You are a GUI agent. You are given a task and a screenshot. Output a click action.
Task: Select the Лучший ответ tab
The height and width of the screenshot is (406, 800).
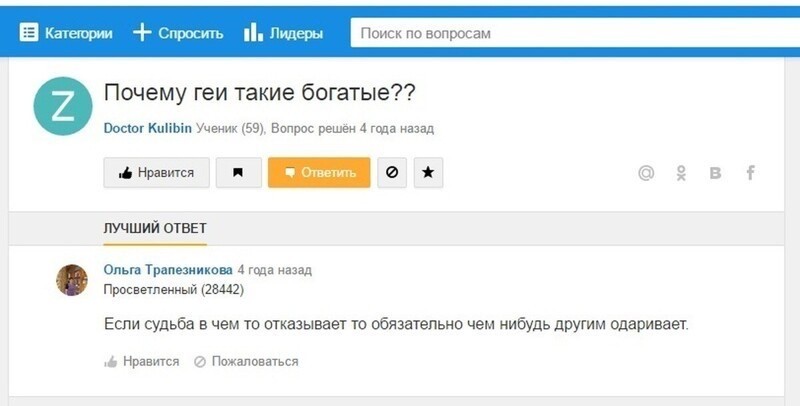coord(155,229)
